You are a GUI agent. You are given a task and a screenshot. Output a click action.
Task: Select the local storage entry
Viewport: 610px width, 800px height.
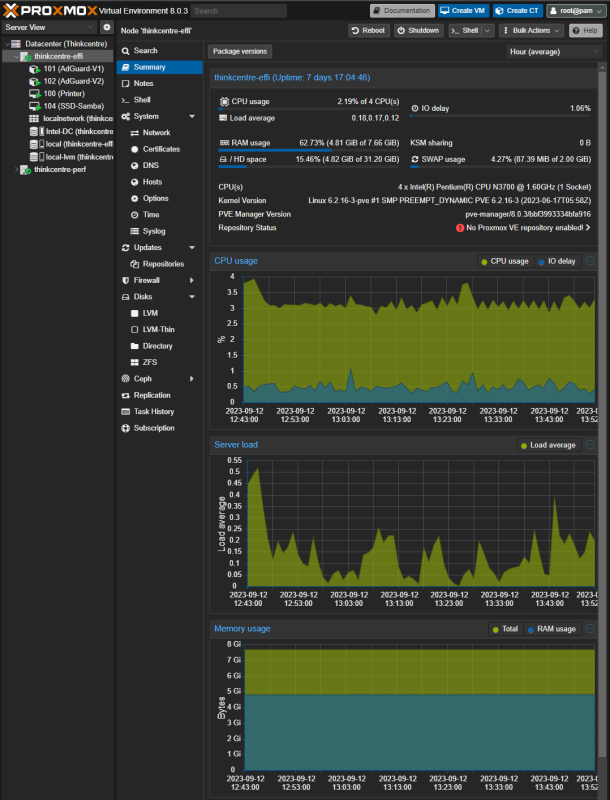pyautogui.click(x=71, y=144)
